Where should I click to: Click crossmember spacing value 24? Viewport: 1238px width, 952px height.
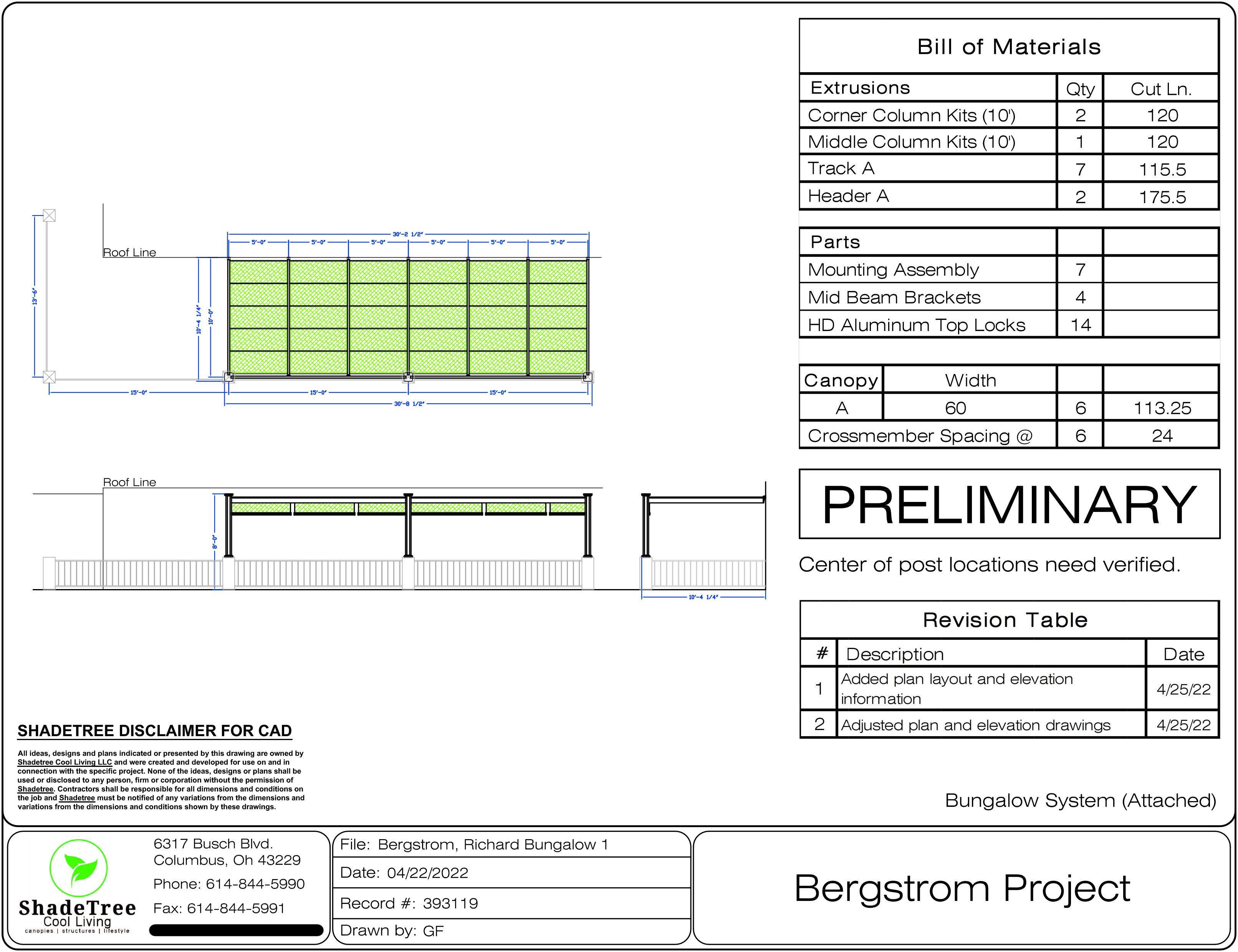[1162, 436]
